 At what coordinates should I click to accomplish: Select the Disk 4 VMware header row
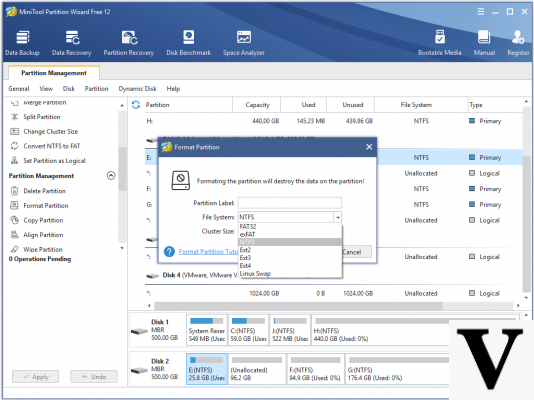pos(334,275)
